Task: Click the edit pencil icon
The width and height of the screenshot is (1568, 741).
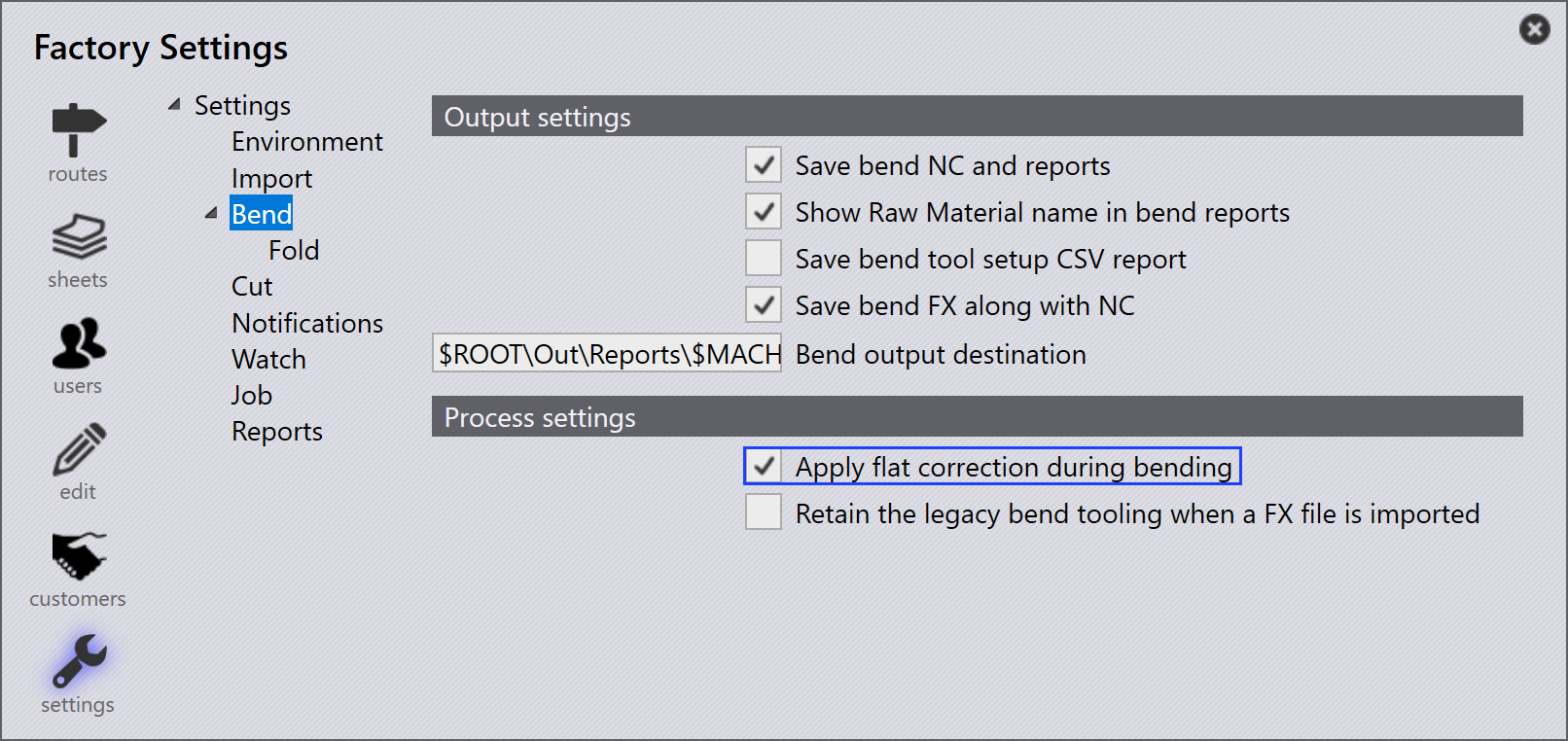Action: click(x=78, y=448)
